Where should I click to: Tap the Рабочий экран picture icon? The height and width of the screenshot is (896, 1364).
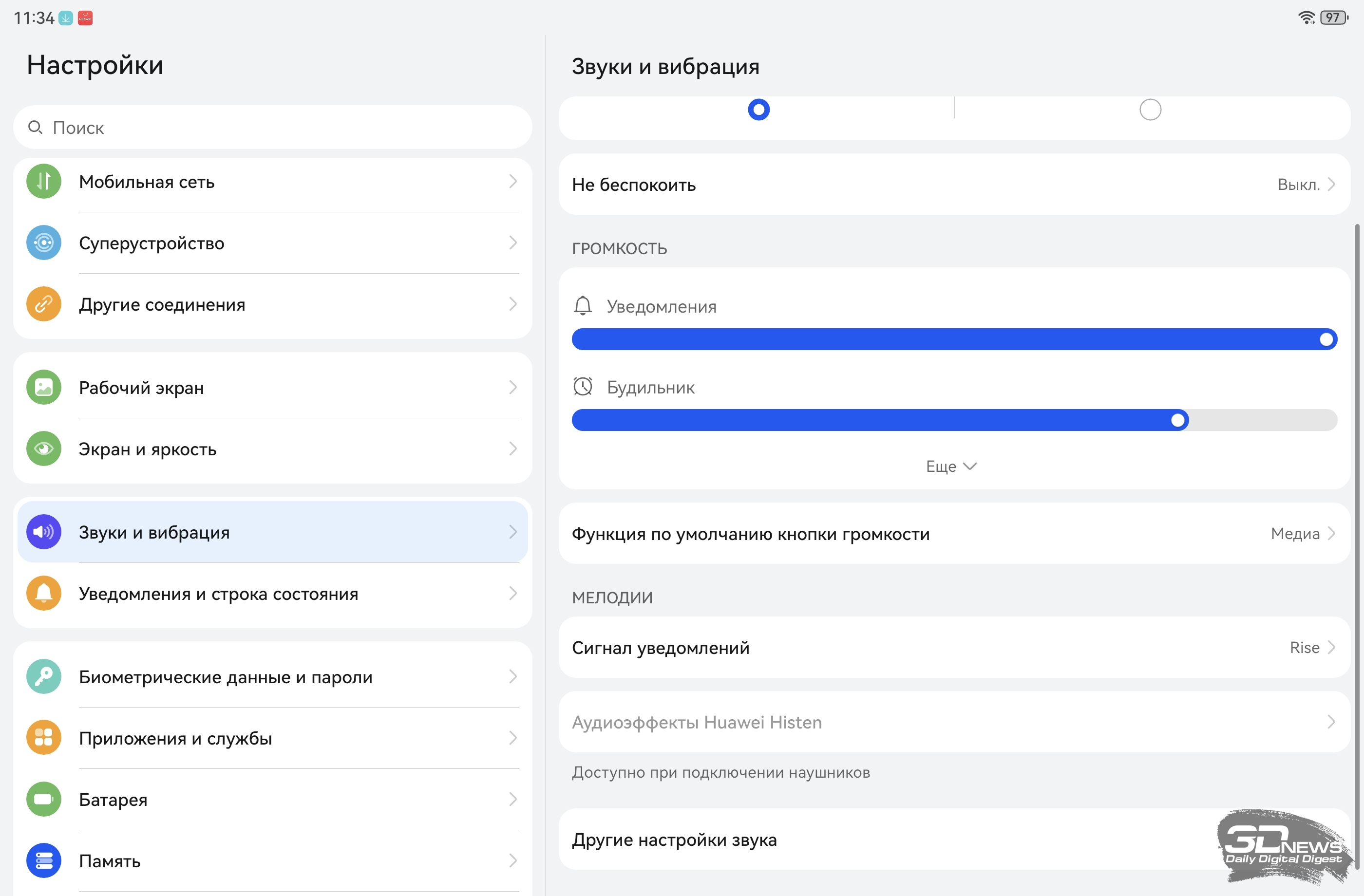[x=43, y=388]
